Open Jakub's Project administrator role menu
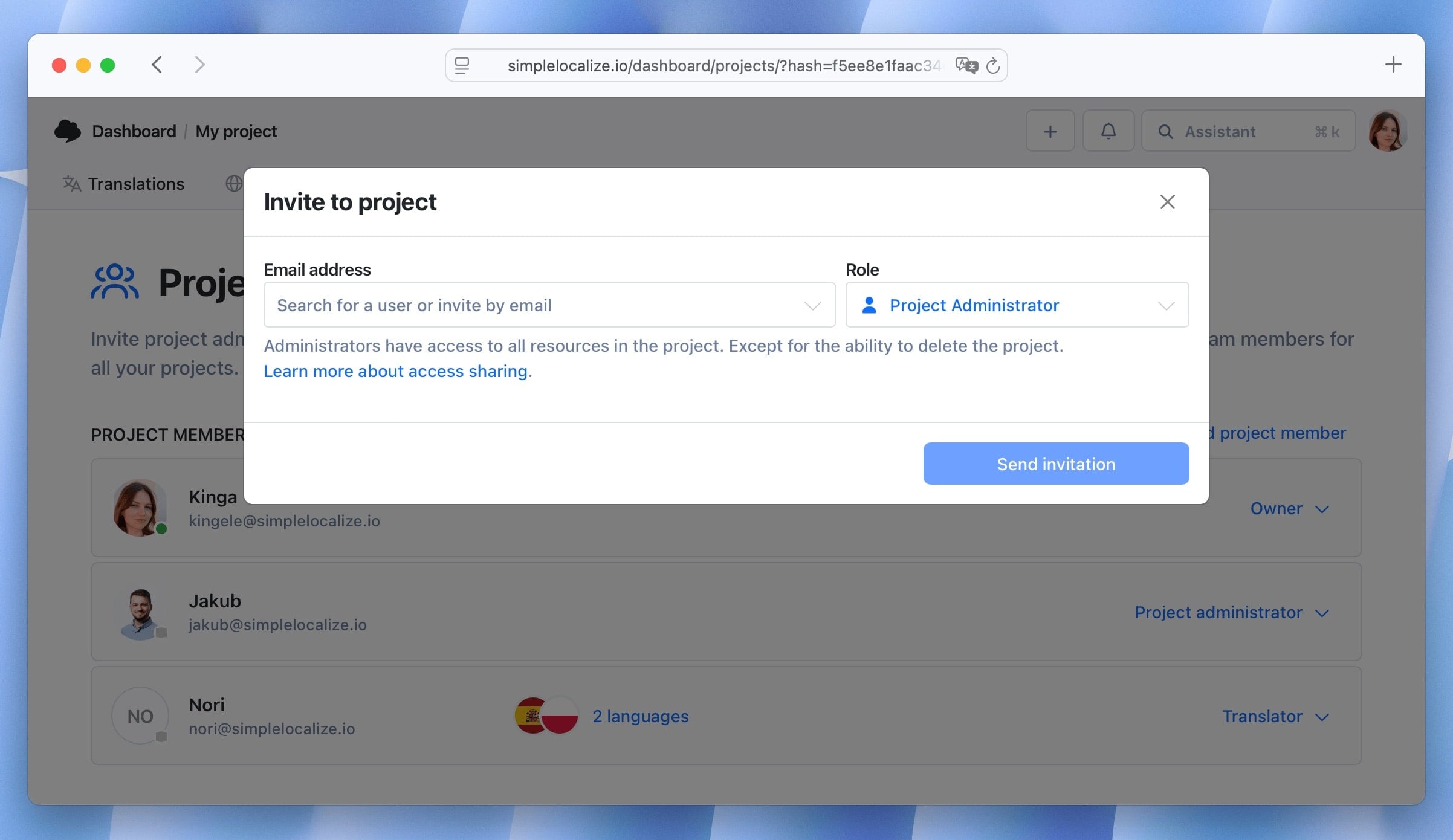 point(1231,613)
